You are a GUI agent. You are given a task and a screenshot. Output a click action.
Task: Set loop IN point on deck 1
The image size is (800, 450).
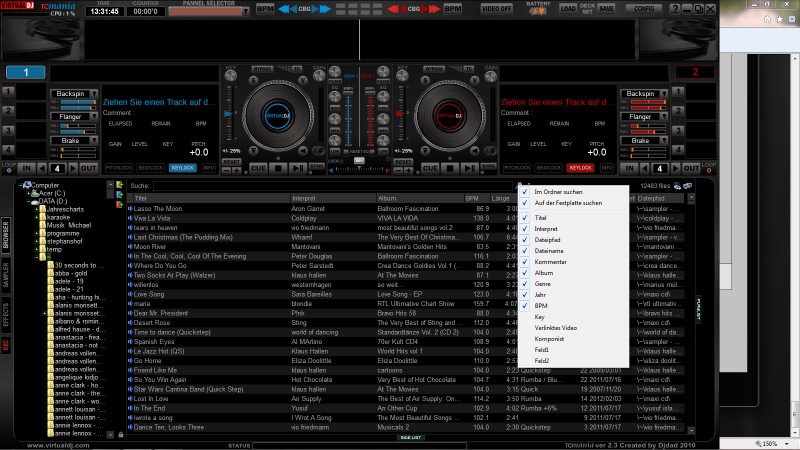pyautogui.click(x=26, y=168)
